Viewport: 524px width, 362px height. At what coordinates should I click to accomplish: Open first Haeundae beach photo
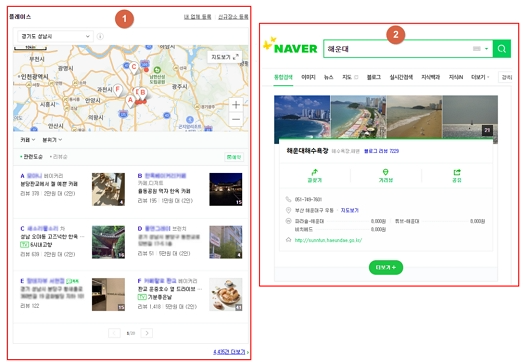point(302,117)
